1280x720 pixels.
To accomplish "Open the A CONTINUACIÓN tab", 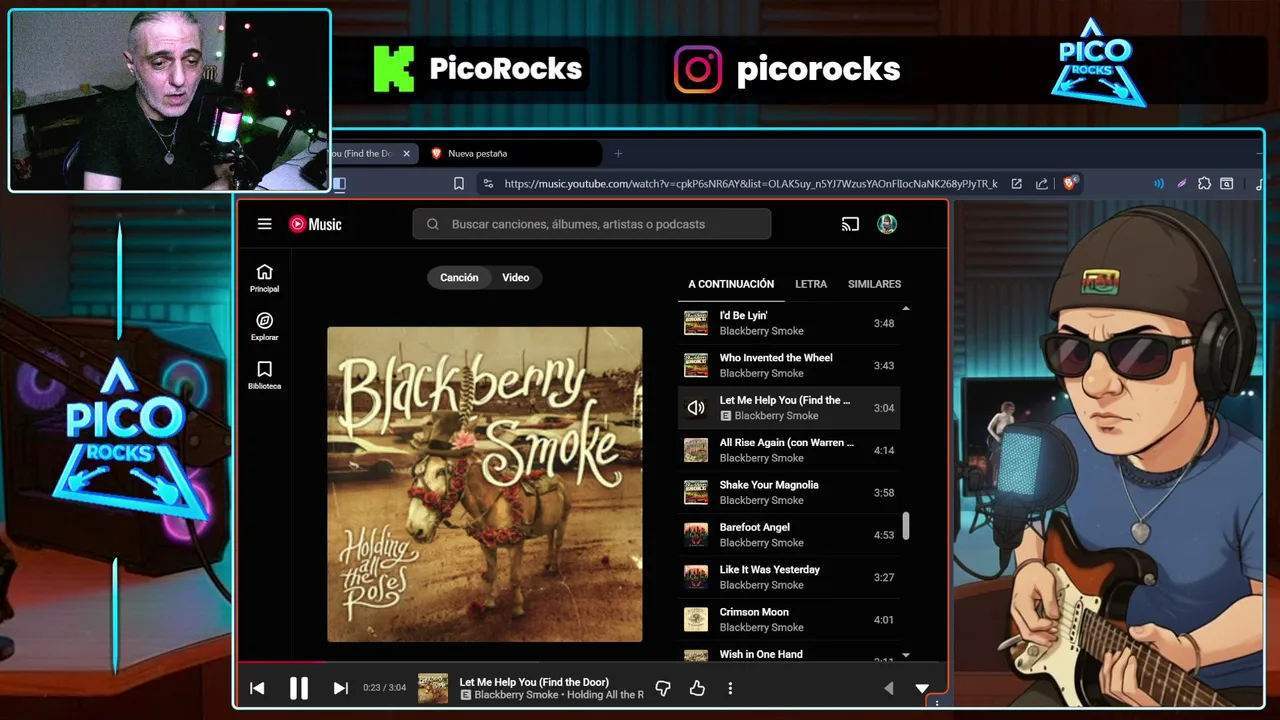I will pos(731,284).
